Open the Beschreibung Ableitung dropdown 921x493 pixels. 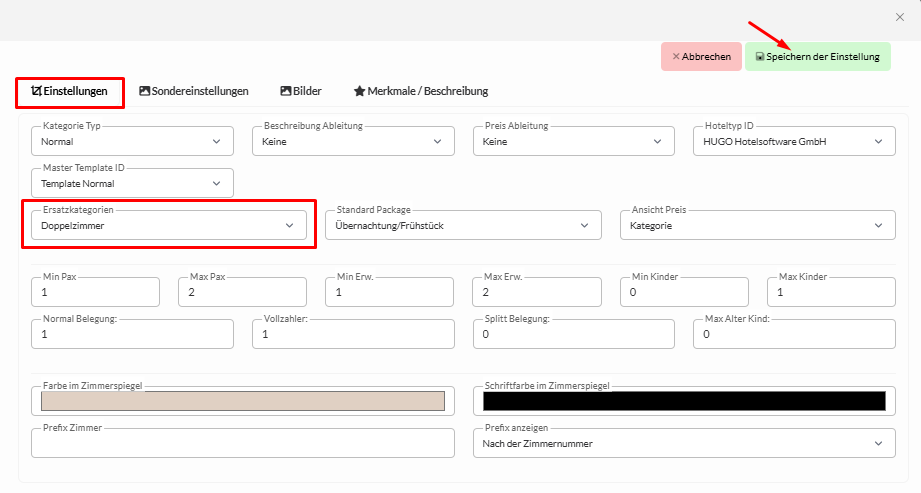352,142
